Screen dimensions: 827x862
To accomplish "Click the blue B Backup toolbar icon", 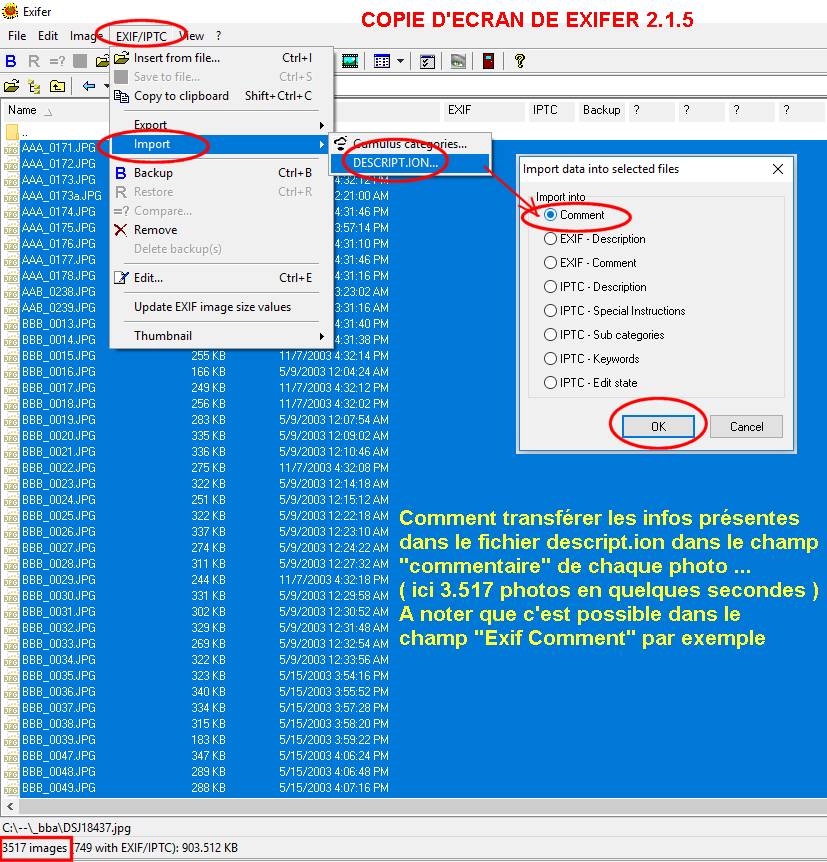I will (x=11, y=61).
